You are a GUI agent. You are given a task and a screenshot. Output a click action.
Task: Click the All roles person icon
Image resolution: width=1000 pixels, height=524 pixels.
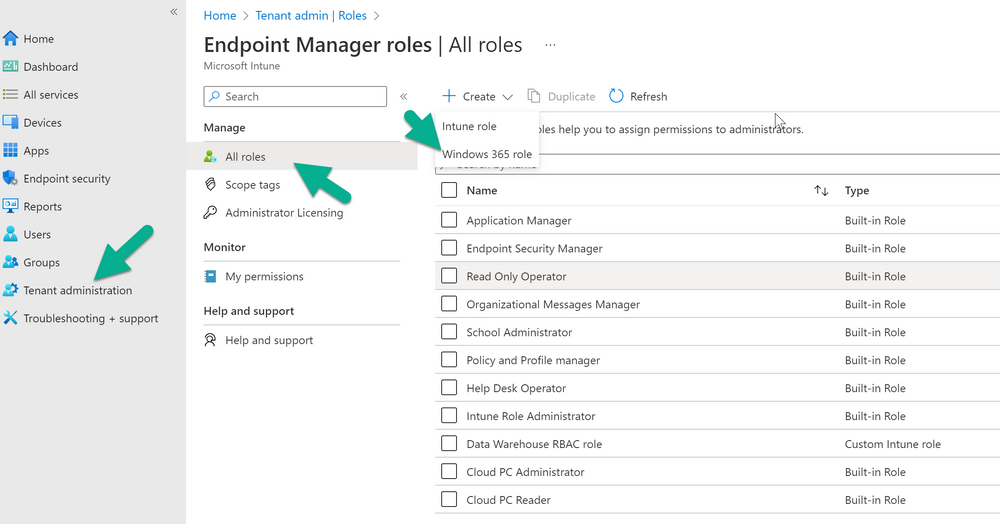[x=210, y=156]
